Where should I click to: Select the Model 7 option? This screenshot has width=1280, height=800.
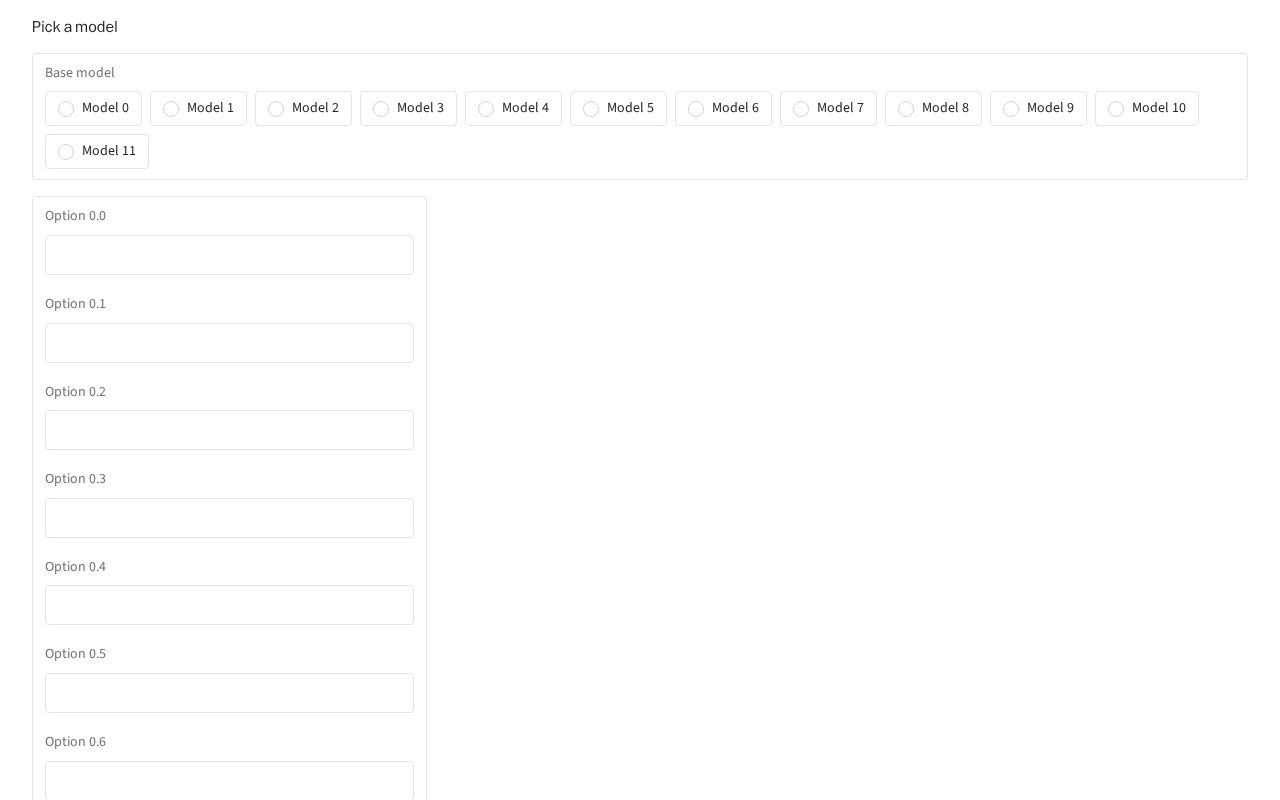pos(801,108)
